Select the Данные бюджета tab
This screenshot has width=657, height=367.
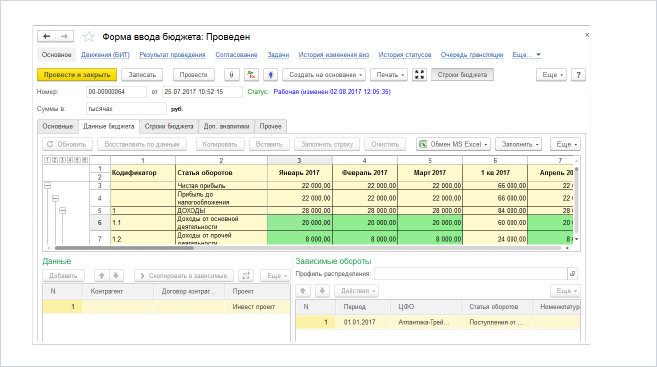(x=109, y=126)
